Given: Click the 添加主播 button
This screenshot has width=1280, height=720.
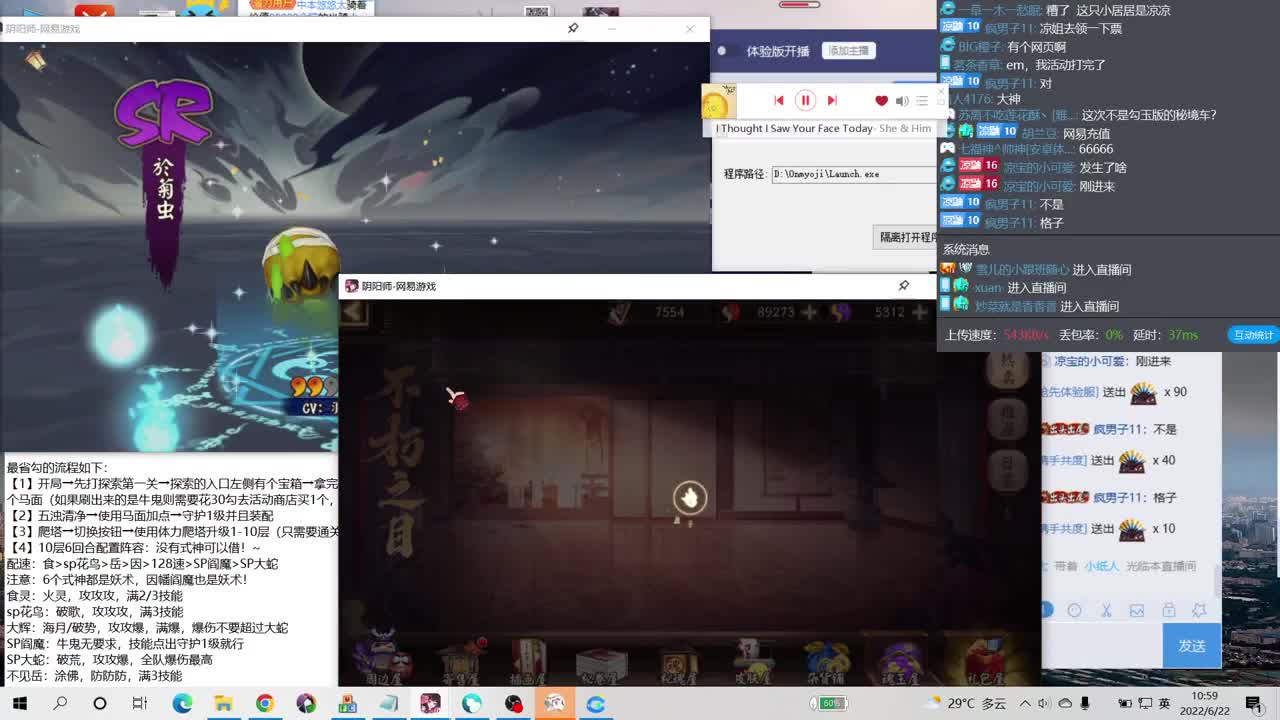Looking at the screenshot, I should (x=848, y=50).
